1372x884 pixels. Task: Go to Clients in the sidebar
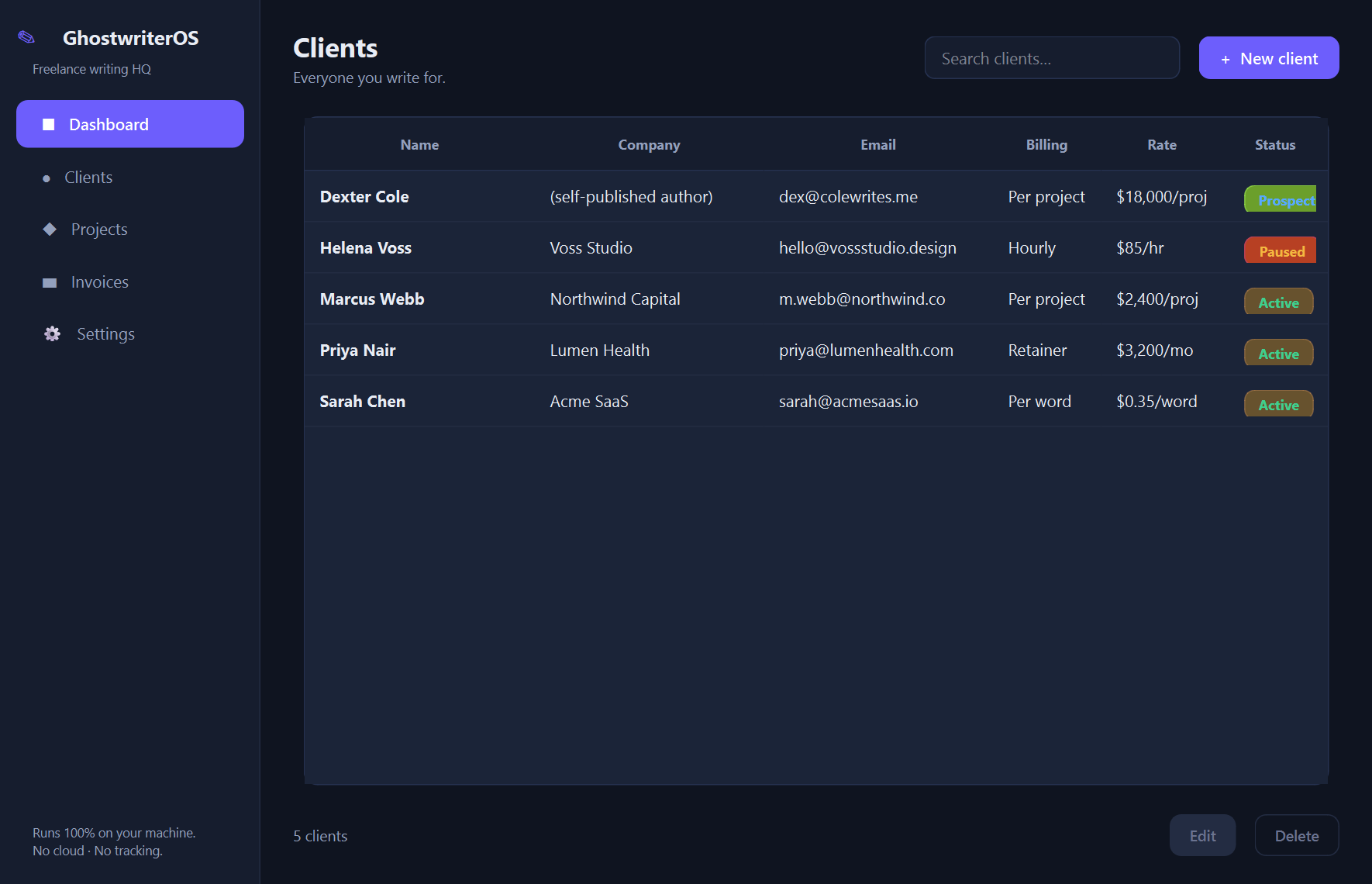tap(130, 178)
